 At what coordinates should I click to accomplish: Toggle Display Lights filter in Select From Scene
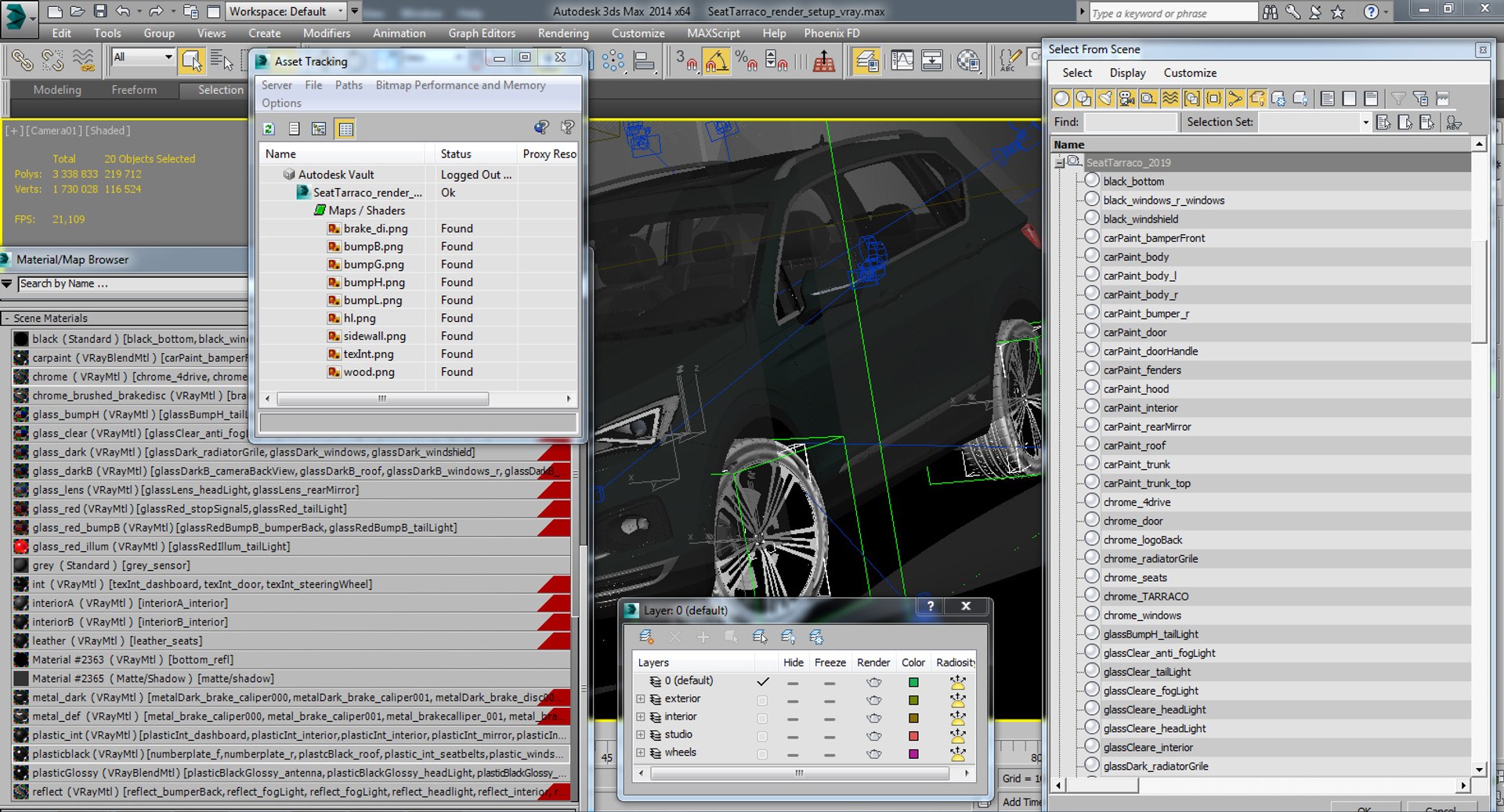[x=1104, y=99]
